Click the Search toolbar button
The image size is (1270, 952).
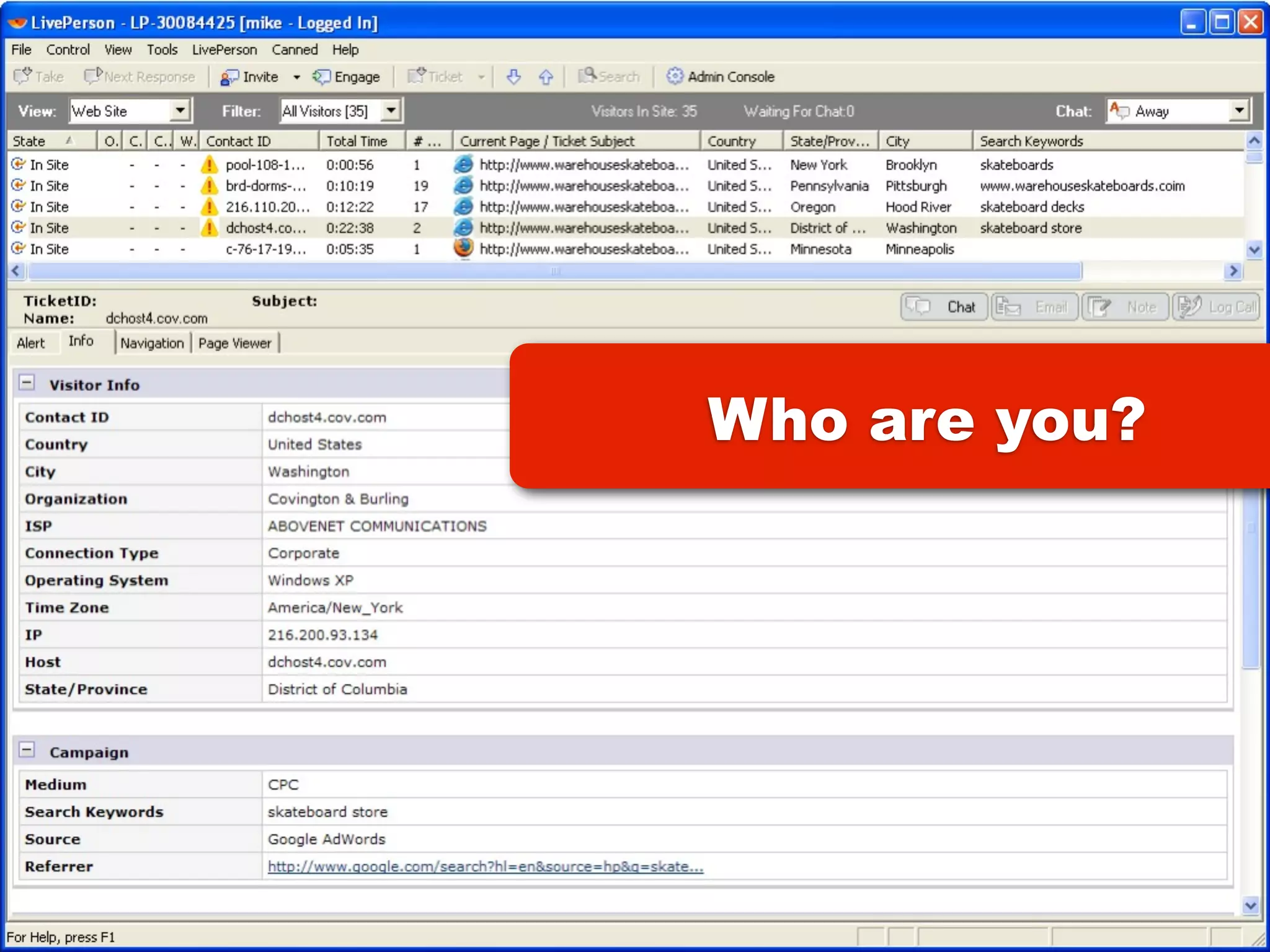(x=608, y=76)
